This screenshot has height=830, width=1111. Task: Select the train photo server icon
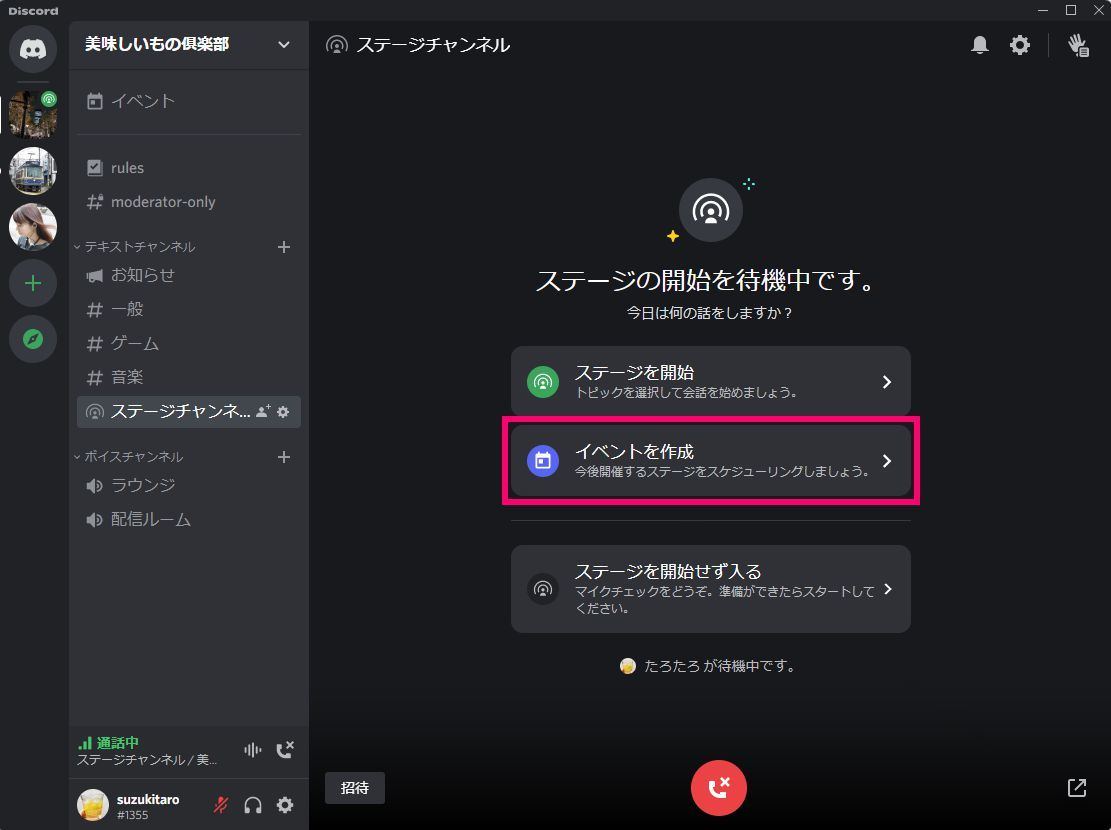(x=33, y=171)
